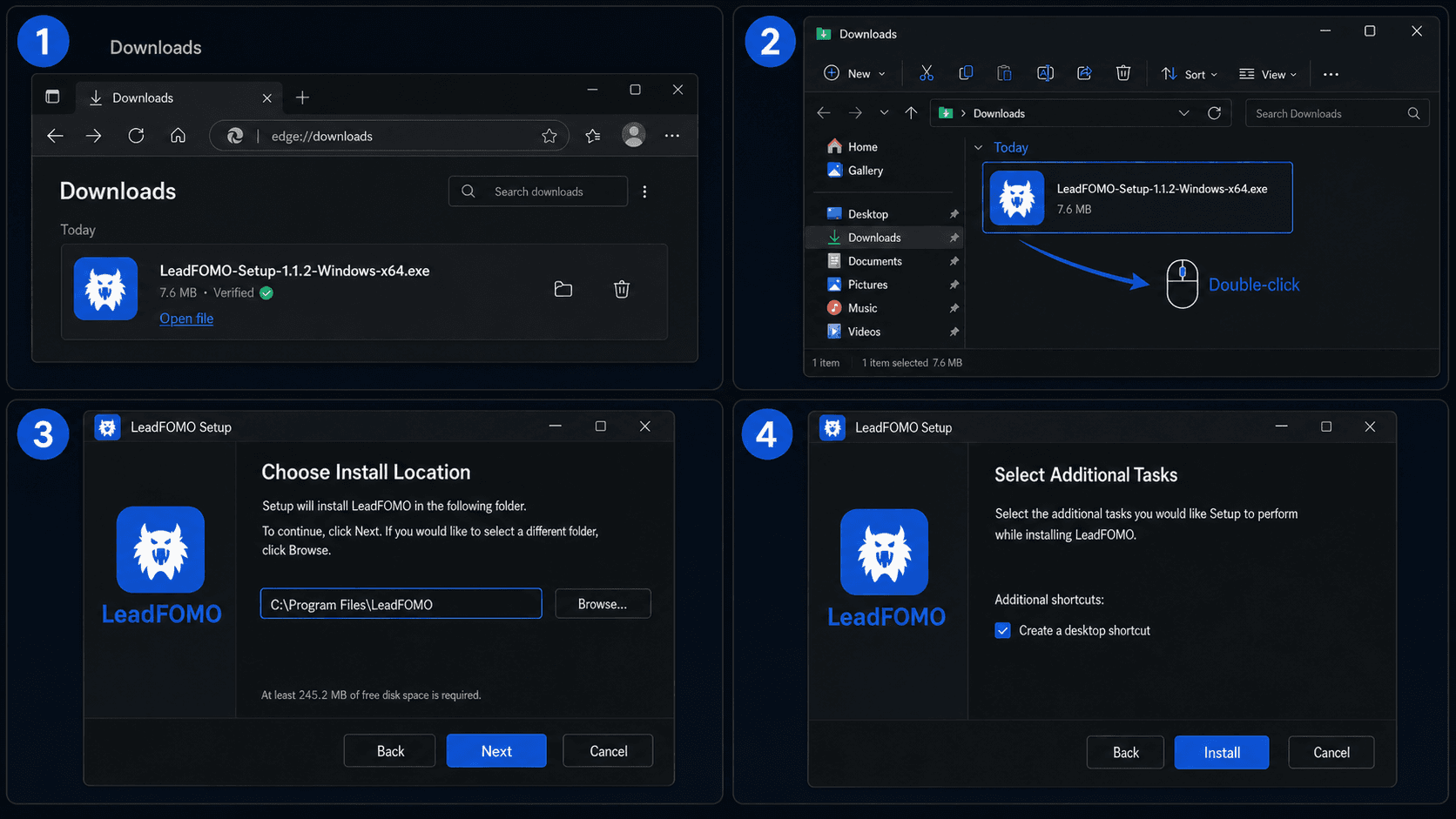
Task: Close the Downloads tab in Edge
Action: pyautogui.click(x=267, y=98)
